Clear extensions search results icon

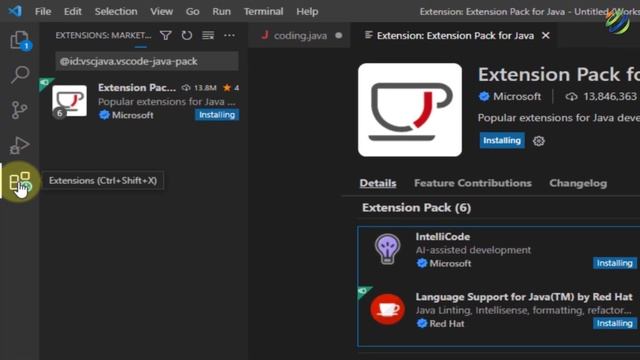208,36
